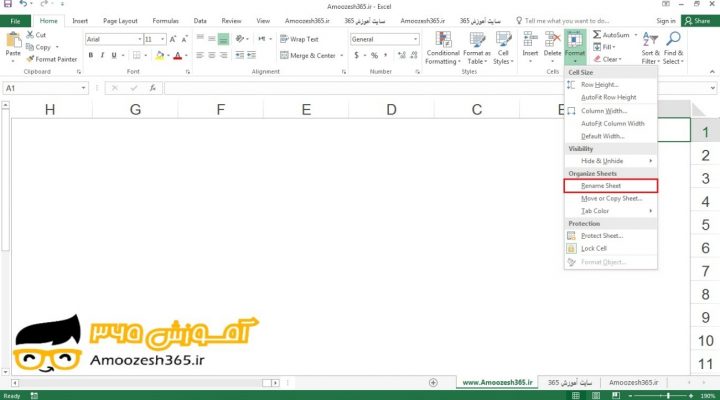
Task: Add a new sheet with plus button
Action: pyautogui.click(x=433, y=383)
